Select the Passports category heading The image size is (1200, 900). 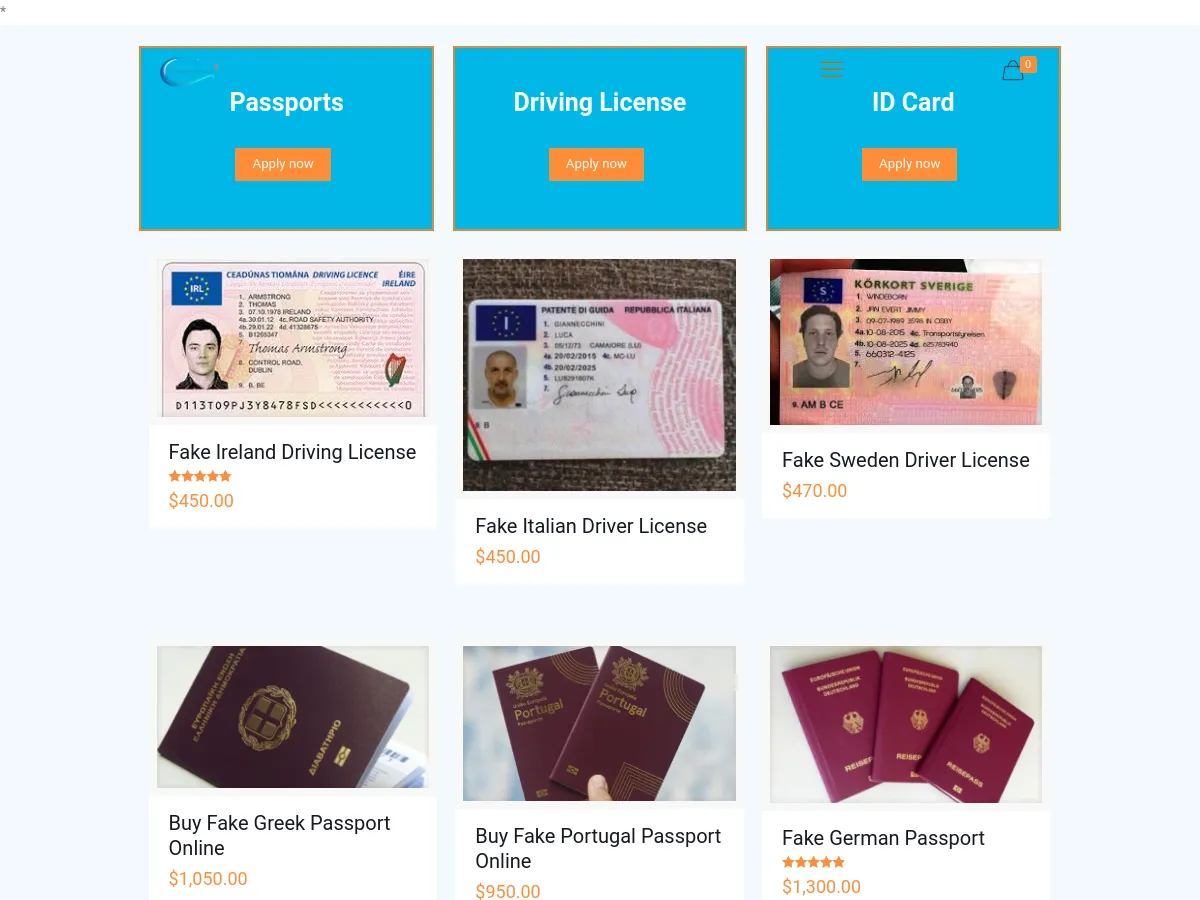[x=287, y=102]
